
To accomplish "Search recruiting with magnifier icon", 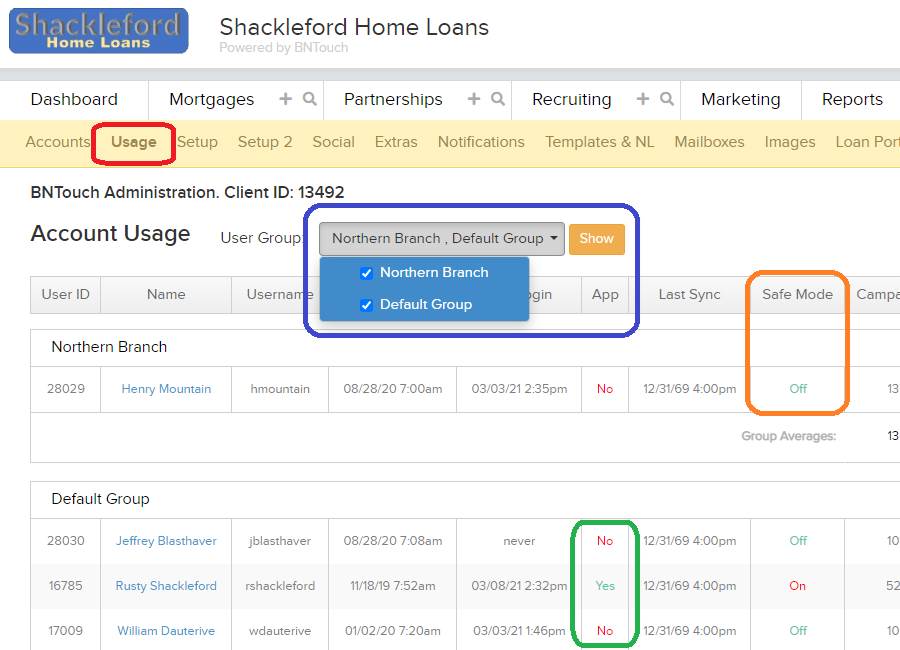I will click(x=666, y=99).
